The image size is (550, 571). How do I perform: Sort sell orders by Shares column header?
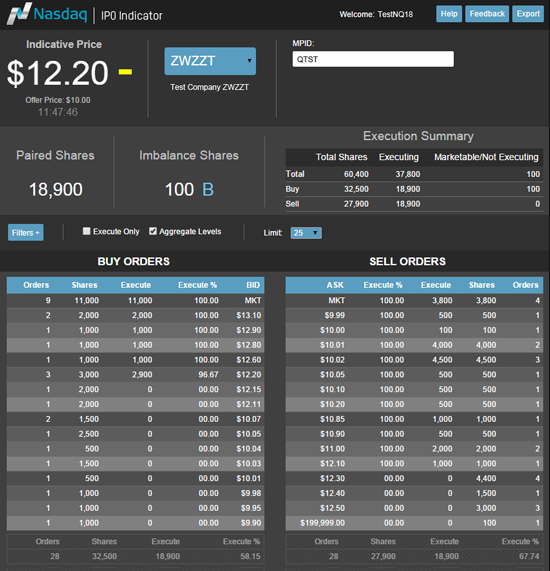click(x=482, y=285)
